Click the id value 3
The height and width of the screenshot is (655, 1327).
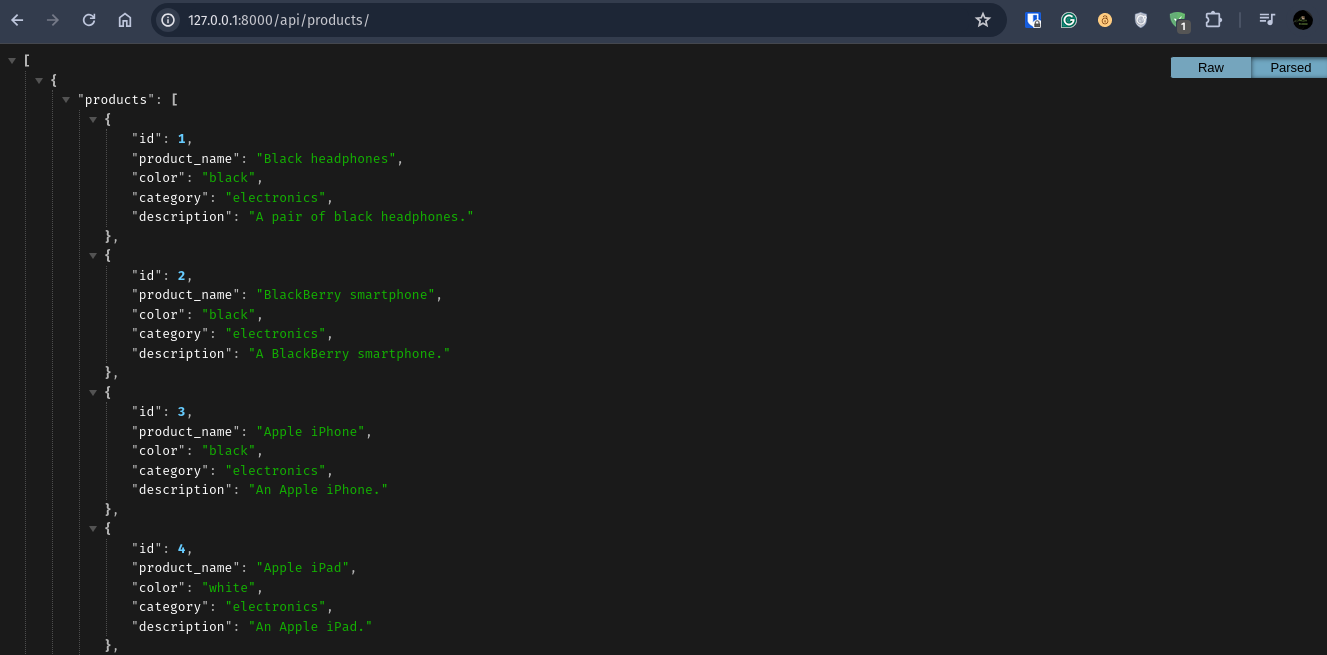tap(182, 412)
